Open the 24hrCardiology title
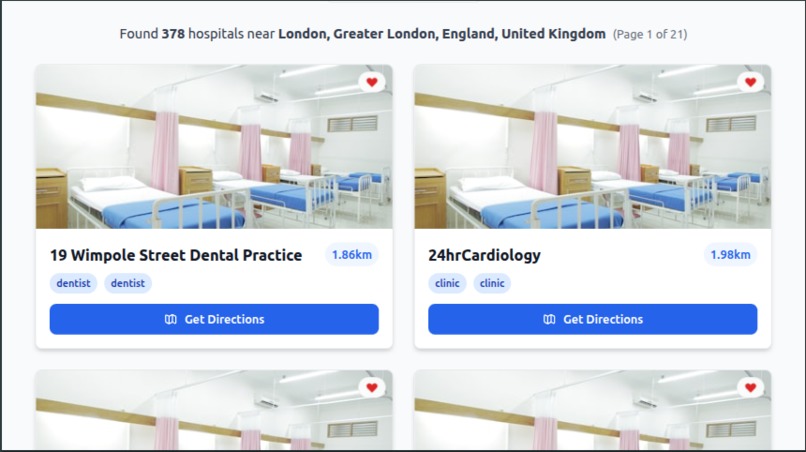The image size is (806, 452). (484, 255)
